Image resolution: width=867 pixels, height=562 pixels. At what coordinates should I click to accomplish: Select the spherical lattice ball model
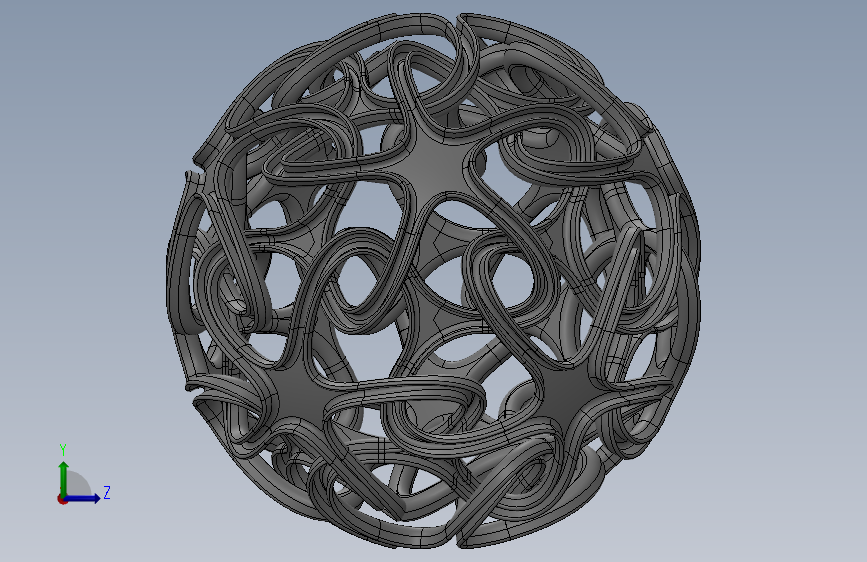433,280
